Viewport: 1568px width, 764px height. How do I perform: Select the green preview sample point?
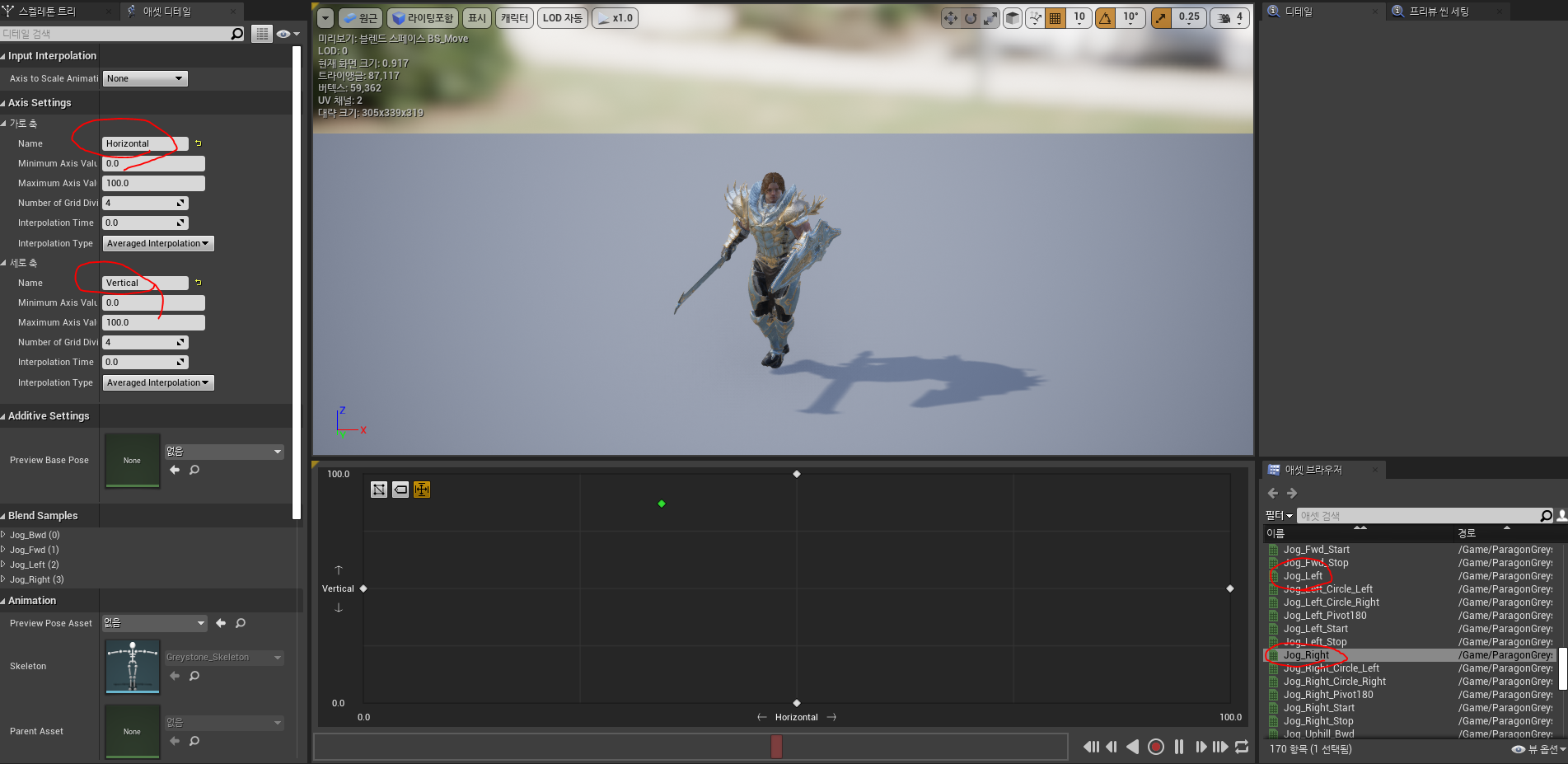(662, 504)
